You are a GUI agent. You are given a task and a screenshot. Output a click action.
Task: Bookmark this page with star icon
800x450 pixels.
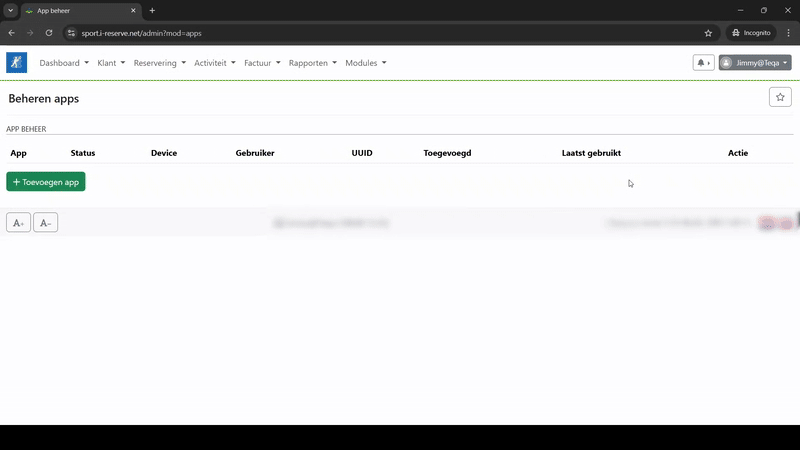tap(708, 33)
